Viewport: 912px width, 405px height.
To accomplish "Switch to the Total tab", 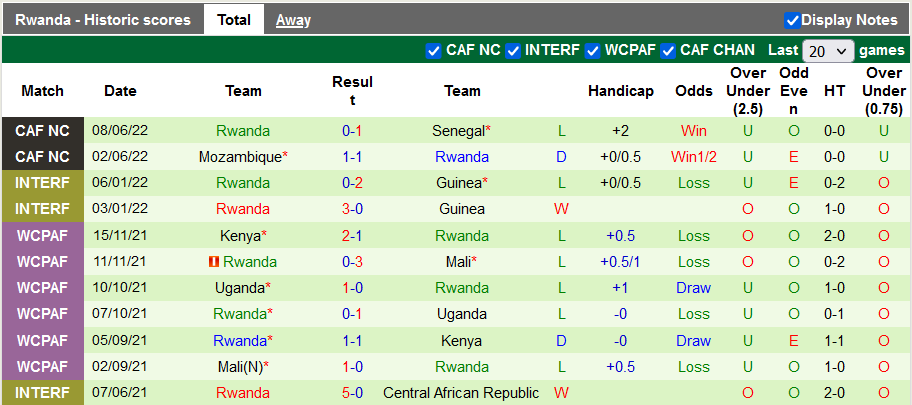I will [234, 20].
